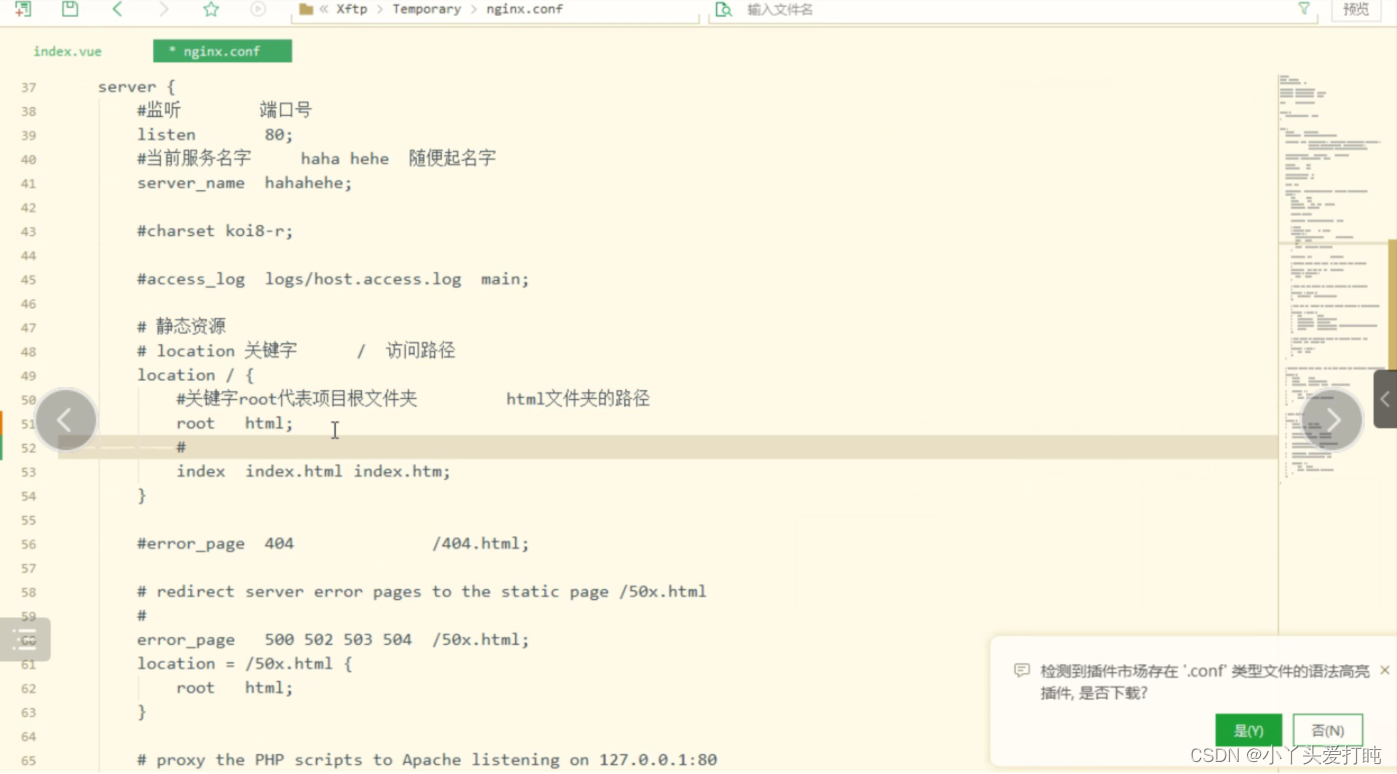This screenshot has width=1397, height=774.
Task: Click the save file icon
Action: (x=70, y=9)
